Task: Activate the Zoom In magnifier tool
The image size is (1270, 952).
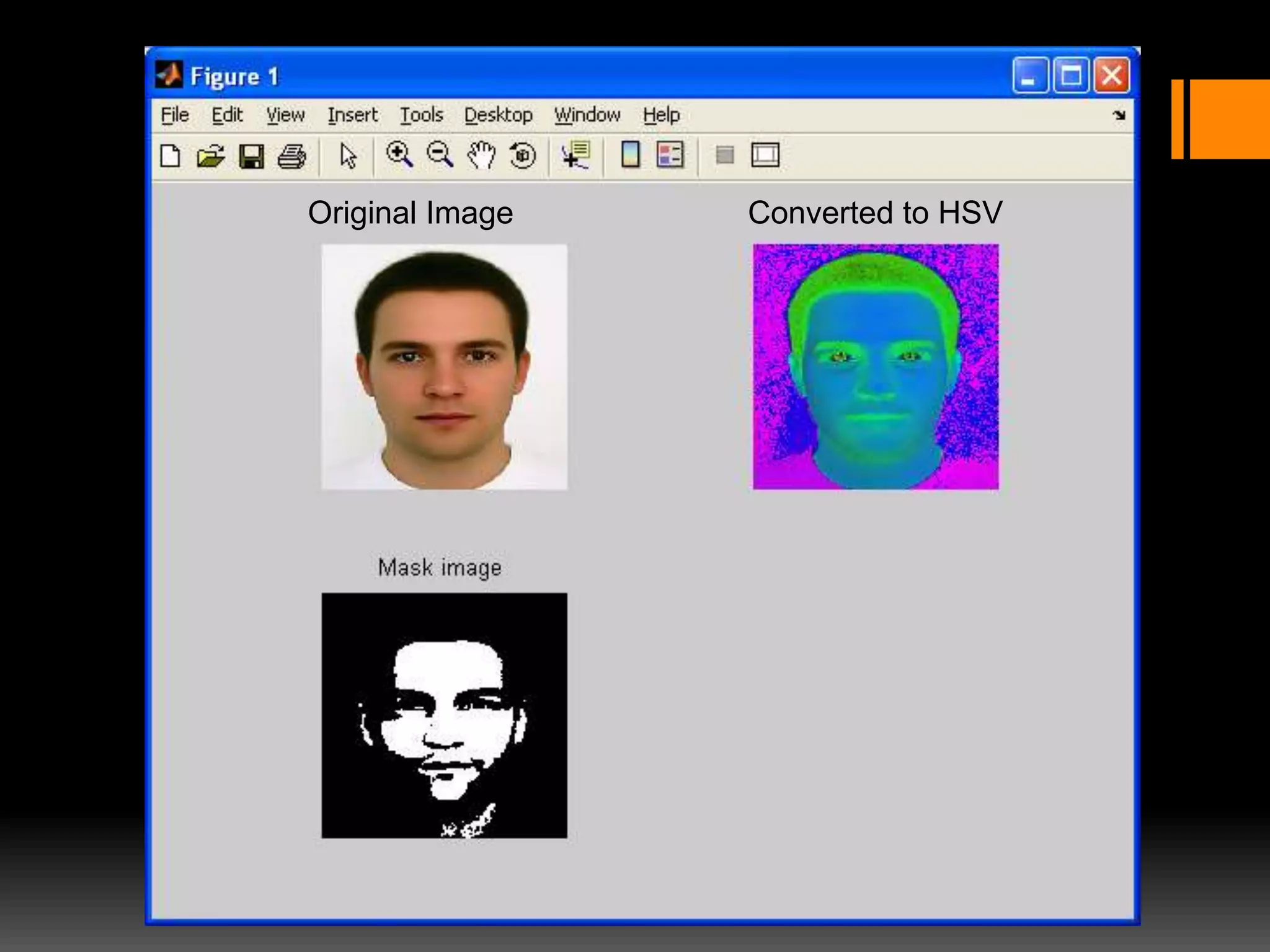Action: coord(399,155)
